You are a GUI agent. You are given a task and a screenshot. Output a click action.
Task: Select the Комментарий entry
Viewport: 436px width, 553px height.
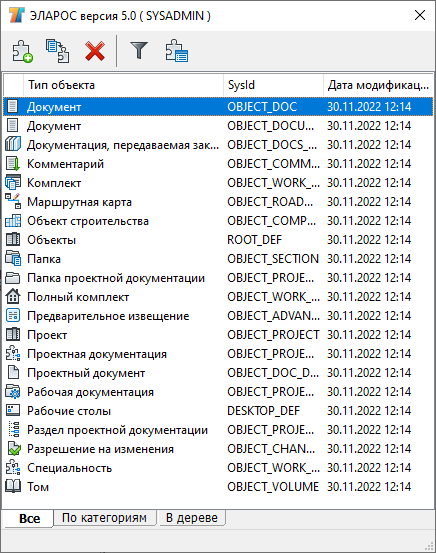click(218, 164)
